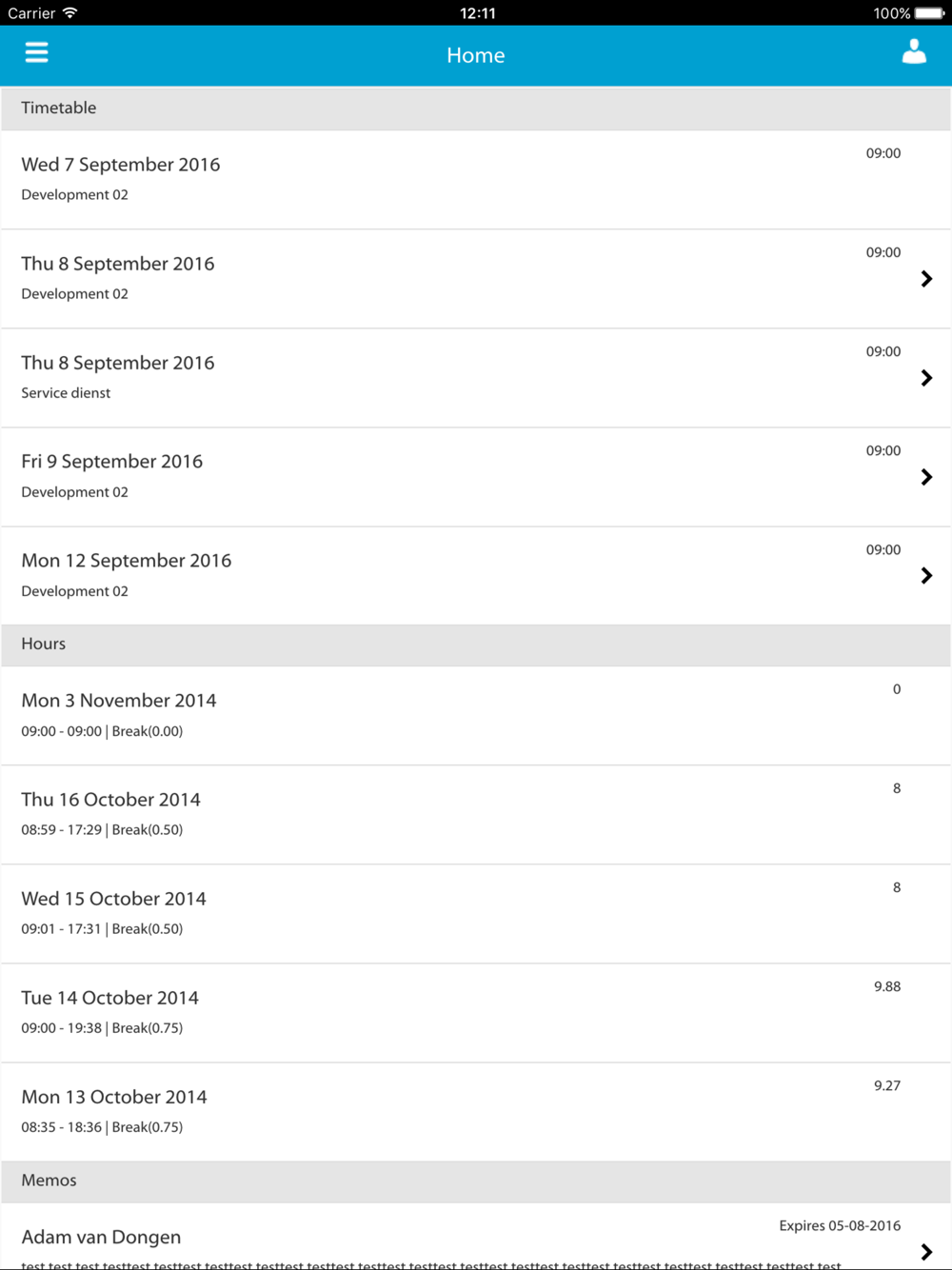Open Adam van Dongen memo chevron
952x1270 pixels.
pos(926,1252)
